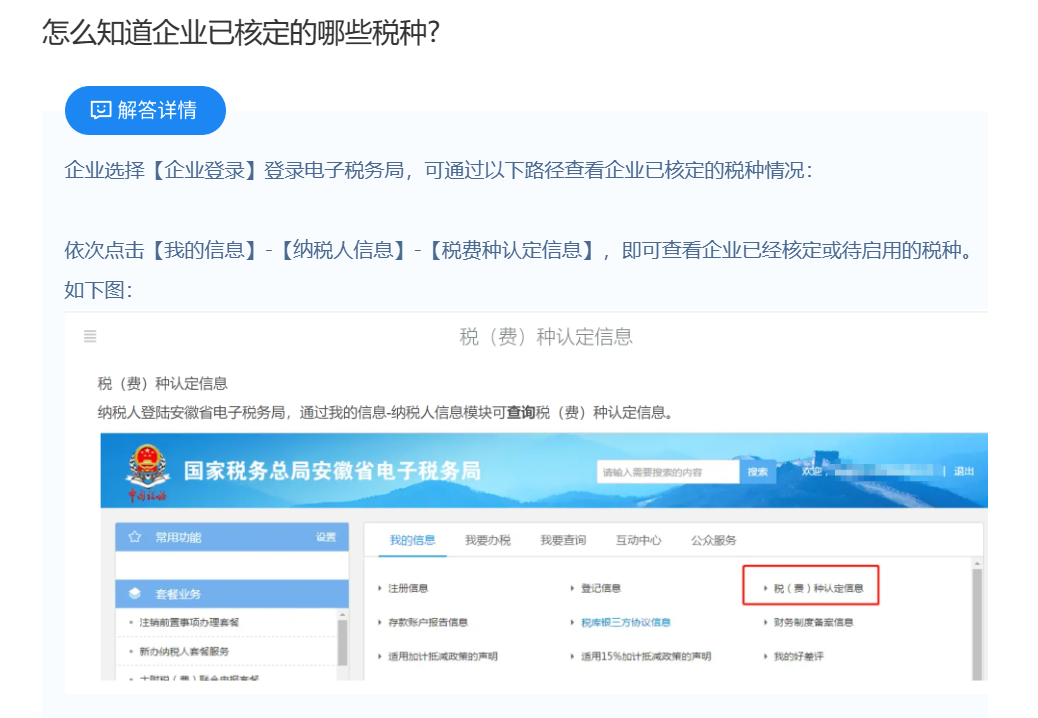Screen dimensions: 1038x718
Task: Switch to the 我要办税 tab
Action: [x=487, y=540]
